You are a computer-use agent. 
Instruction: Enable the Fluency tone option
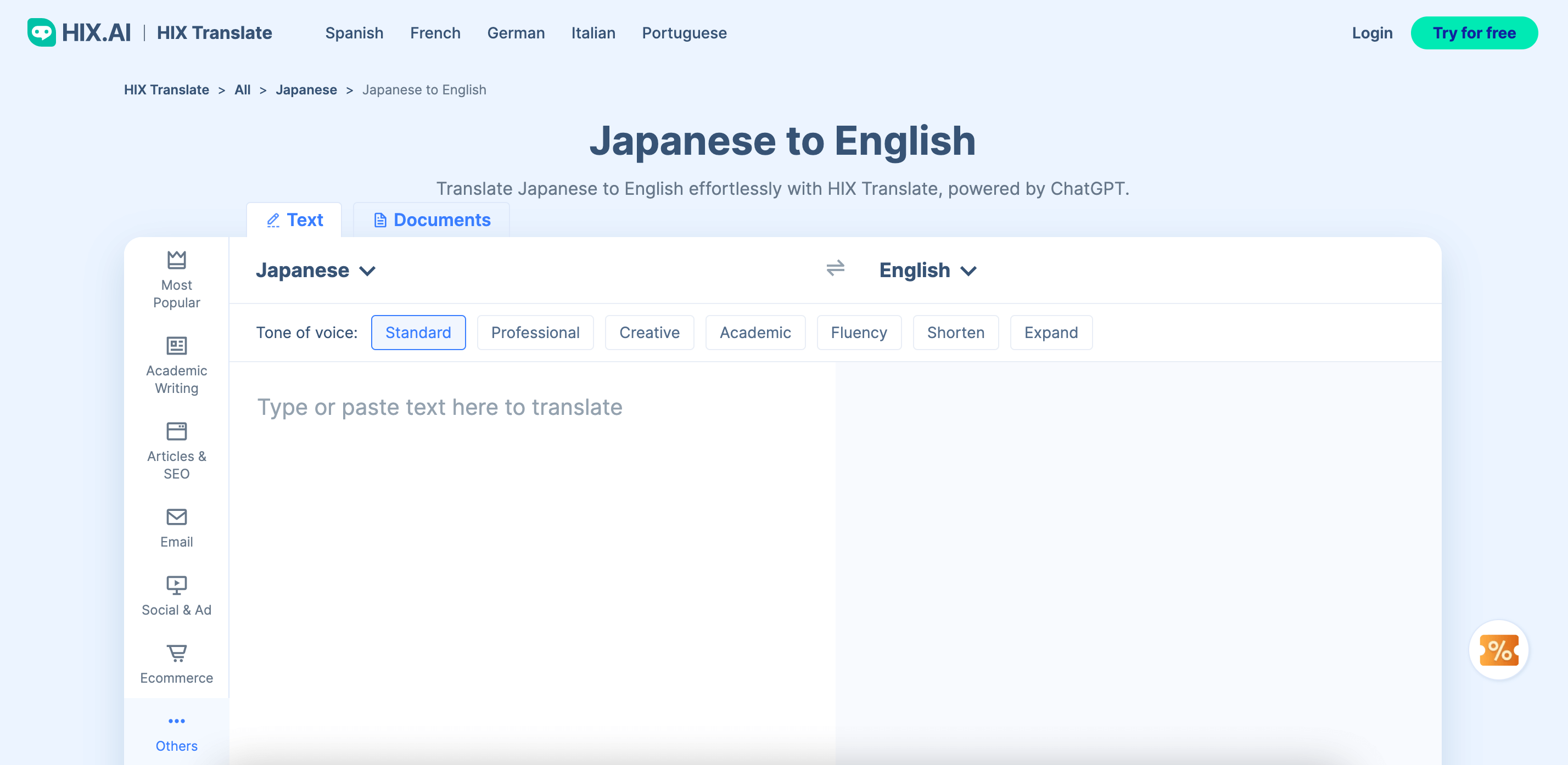click(858, 333)
